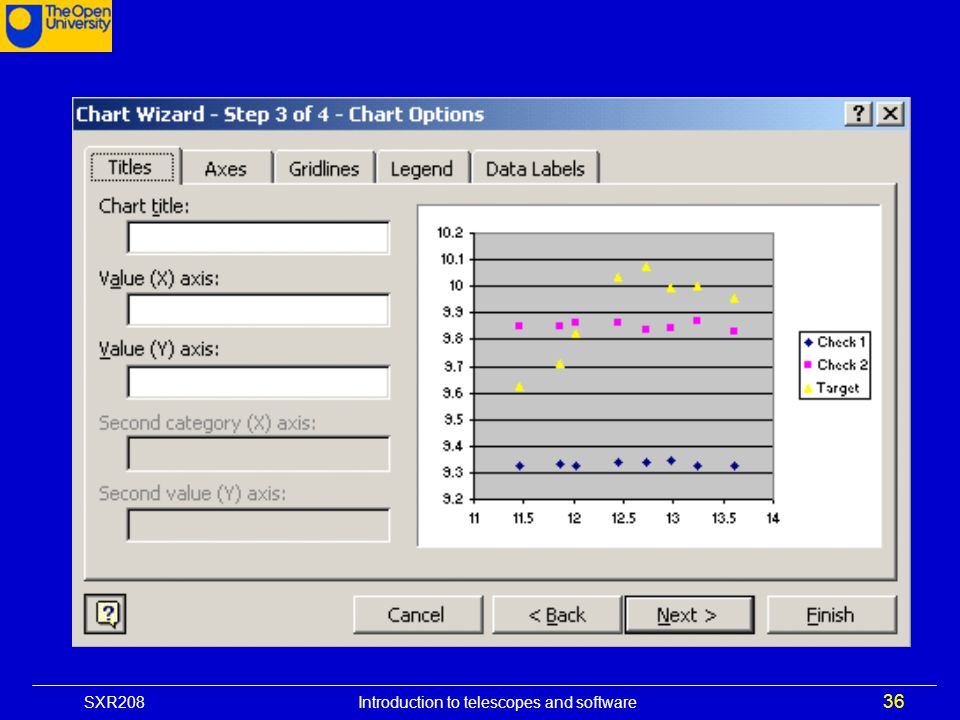Screen dimensions: 960x720
Task: Click the 11 x-axis label in preview
Action: tap(474, 519)
